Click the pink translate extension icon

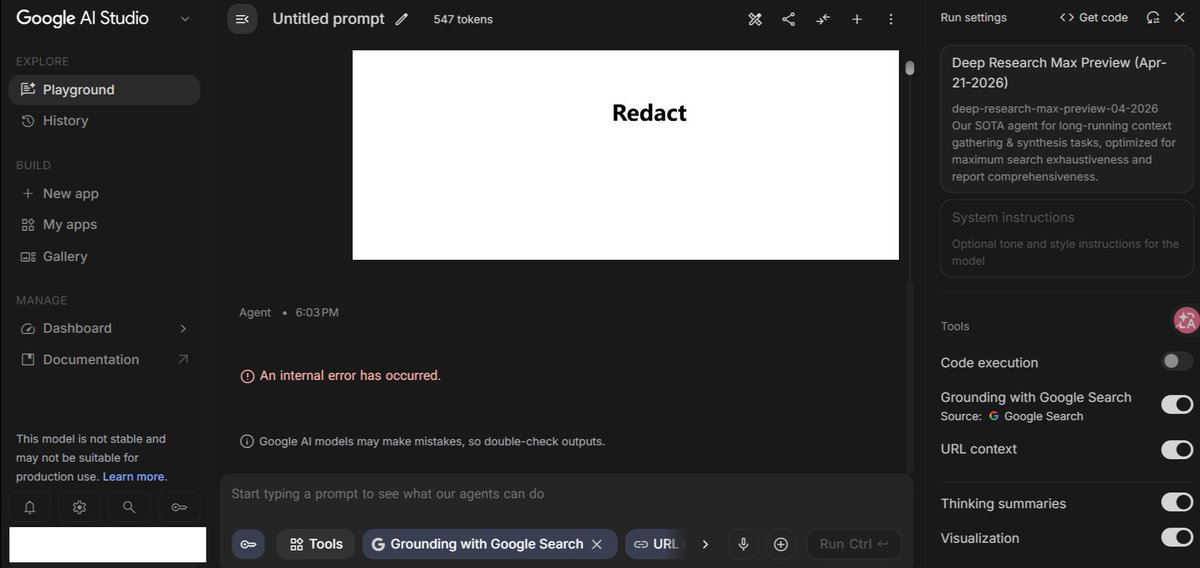(1186, 320)
